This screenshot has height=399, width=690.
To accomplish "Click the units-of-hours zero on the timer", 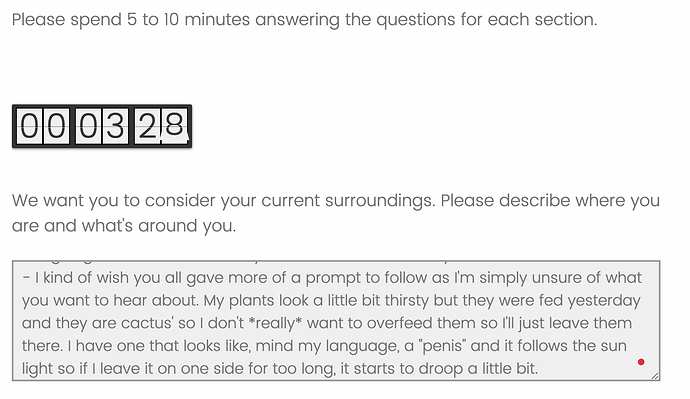I will pos(56,126).
